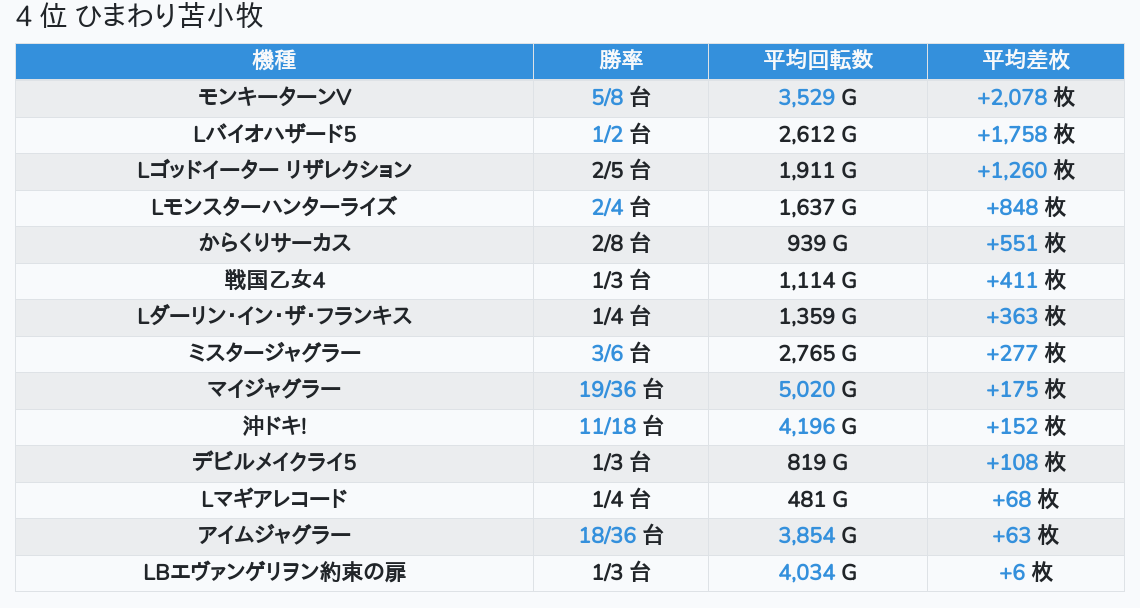
Task: Click the 戦国乙女4 machine name
Action: (x=274, y=280)
